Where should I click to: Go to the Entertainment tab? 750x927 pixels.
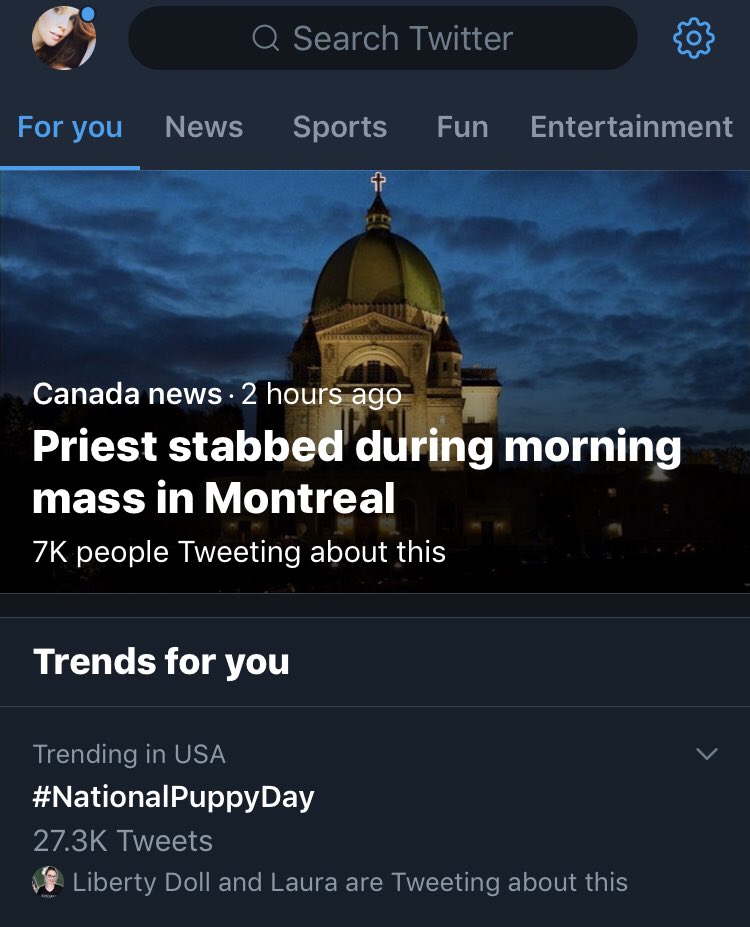tap(631, 127)
